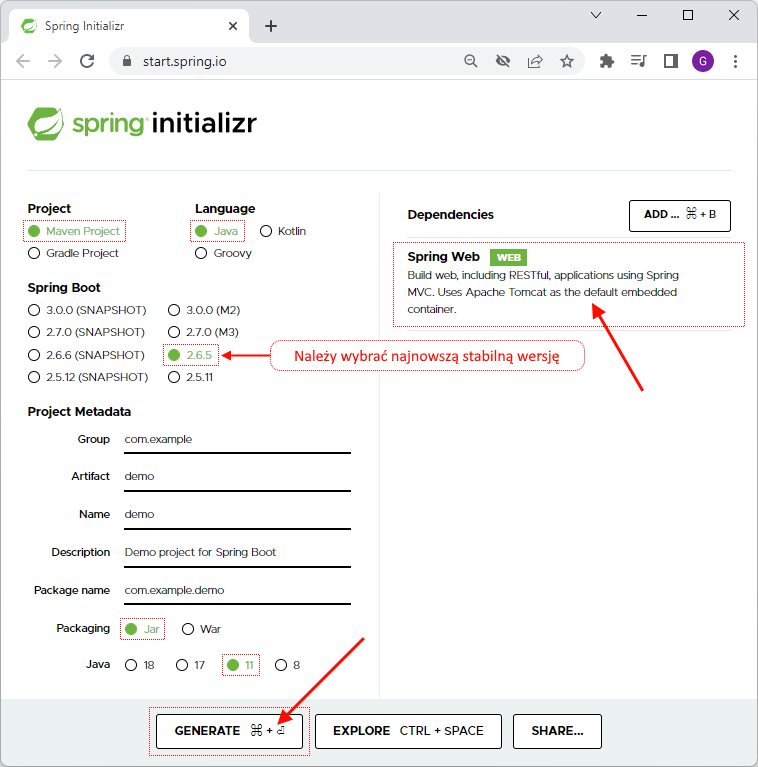This screenshot has height=767, width=758.
Task: Click the GENERATE button
Action: click(x=229, y=731)
